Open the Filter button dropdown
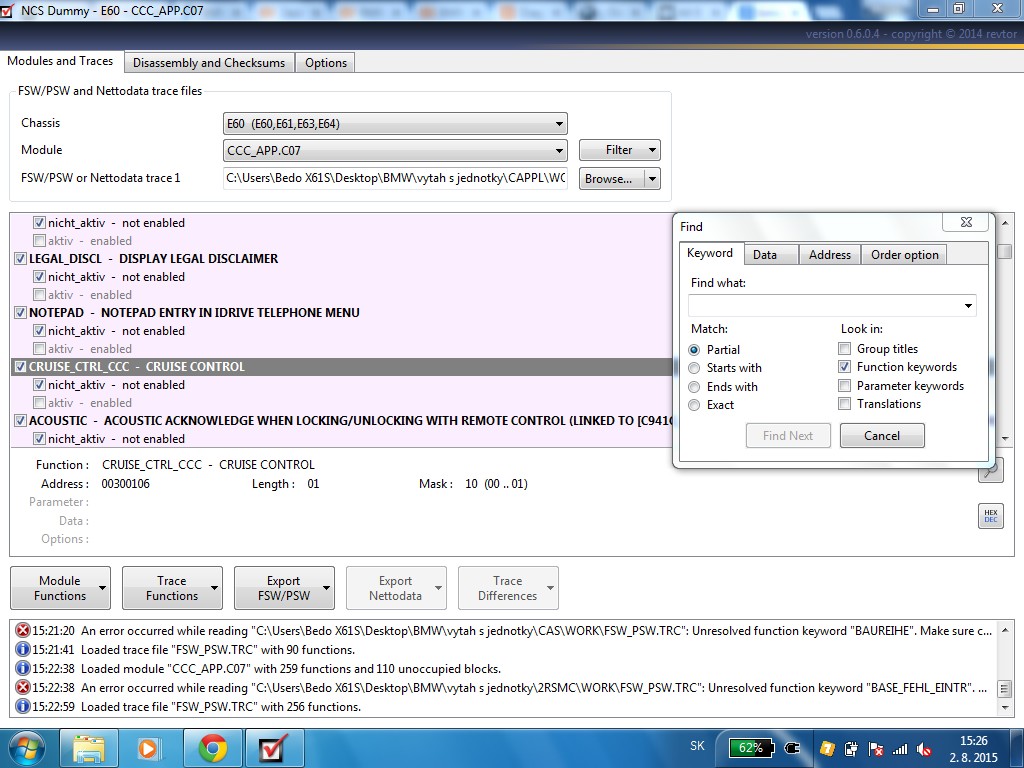 (652, 150)
